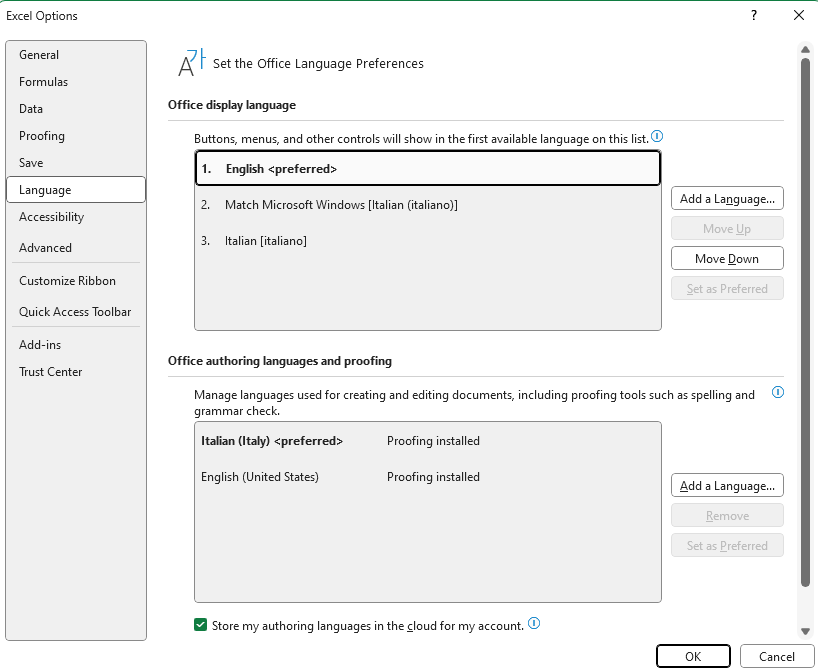Select the Language options category
The height and width of the screenshot is (669, 818).
76,189
